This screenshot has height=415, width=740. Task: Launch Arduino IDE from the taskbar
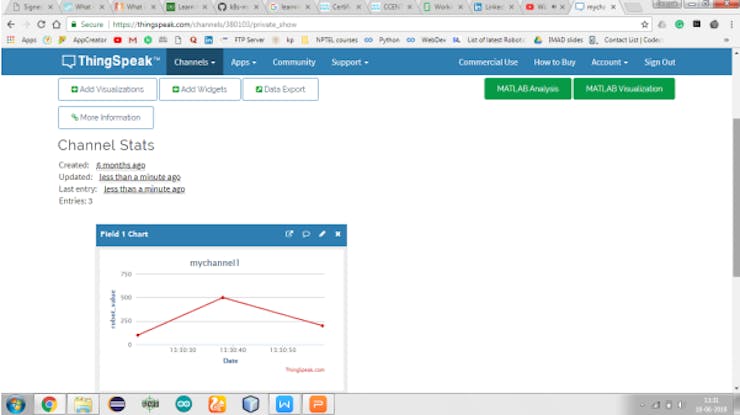[x=184, y=405]
